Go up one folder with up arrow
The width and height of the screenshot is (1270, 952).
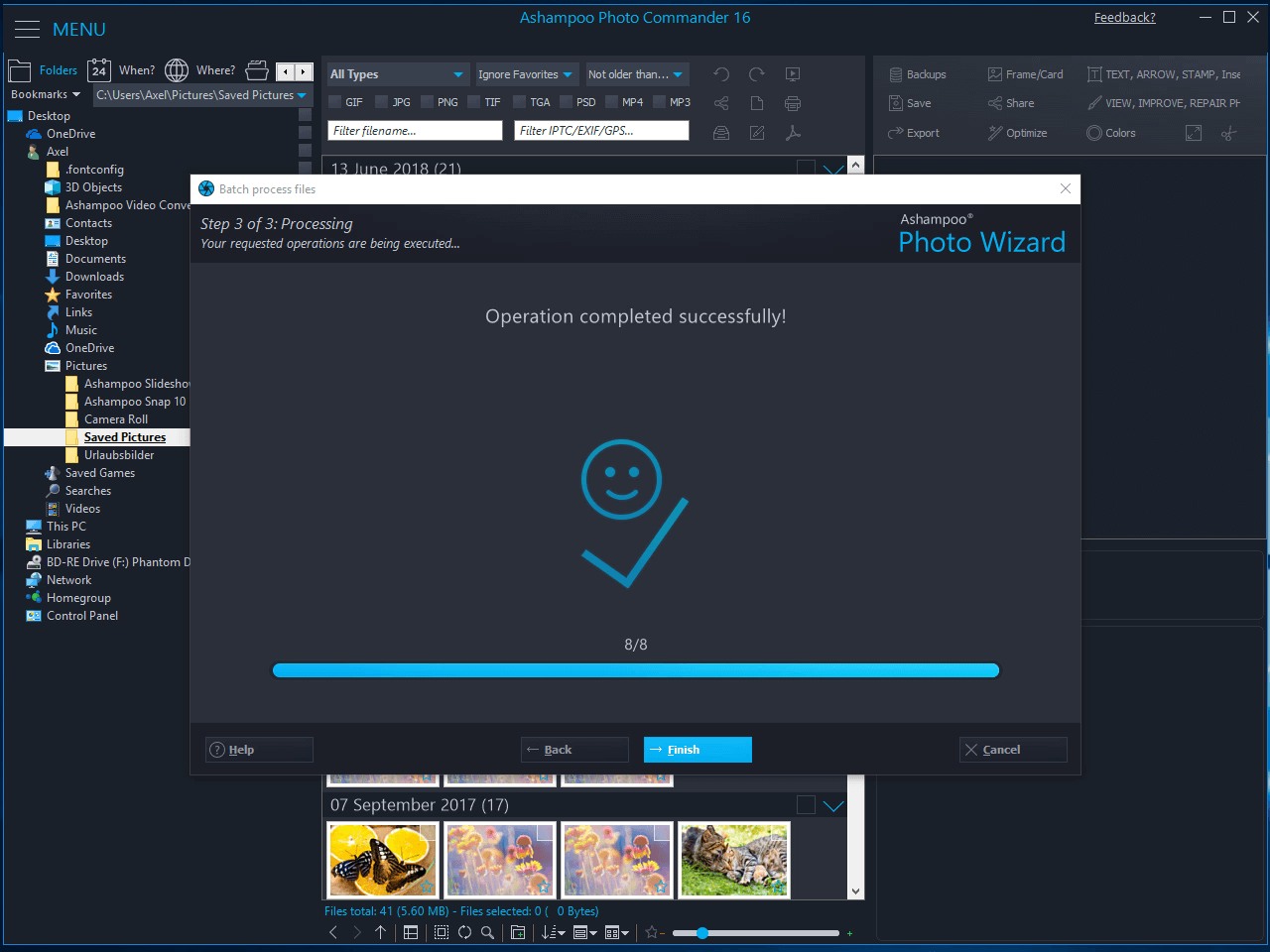[x=380, y=932]
